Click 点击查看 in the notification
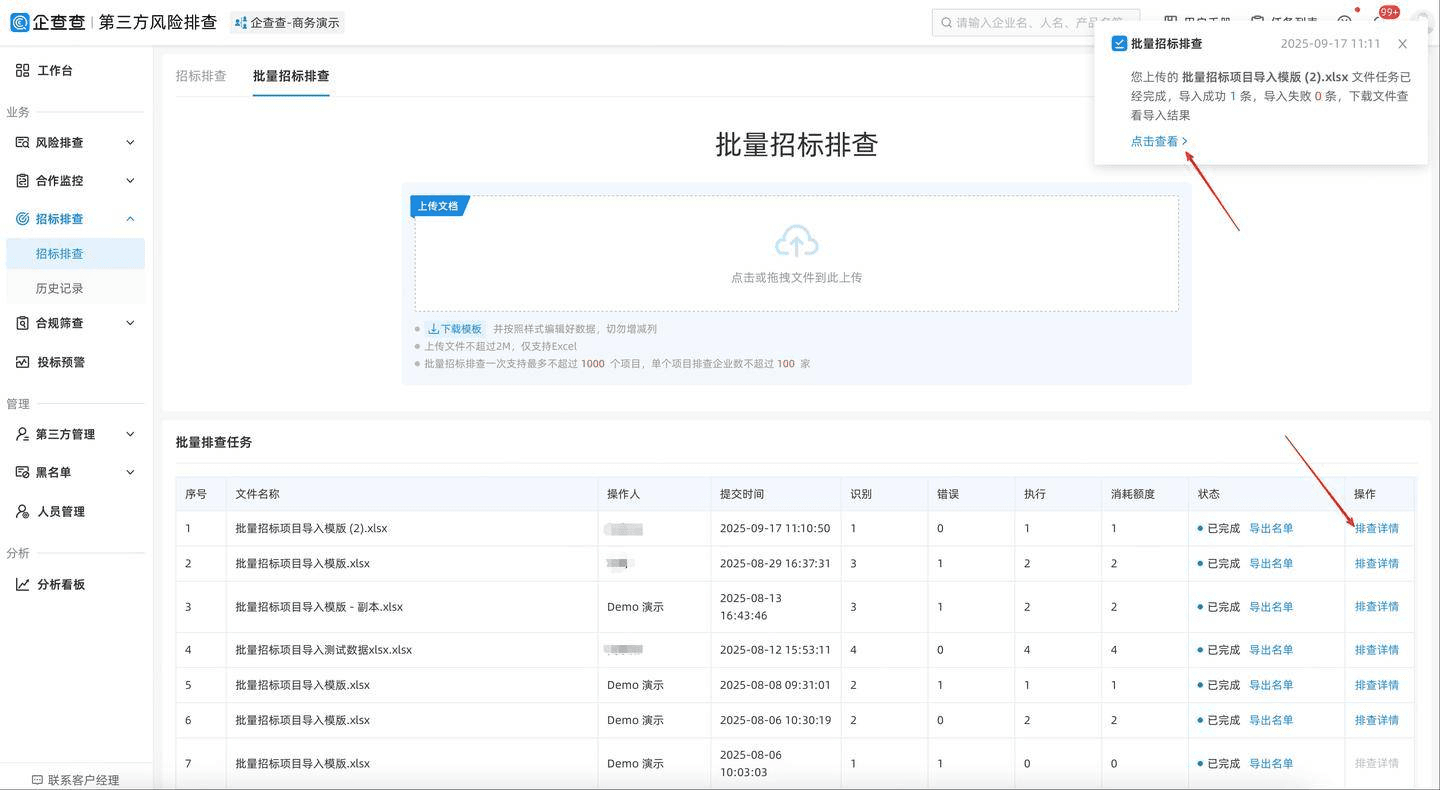This screenshot has width=1440, height=790. pyautogui.click(x=1159, y=141)
